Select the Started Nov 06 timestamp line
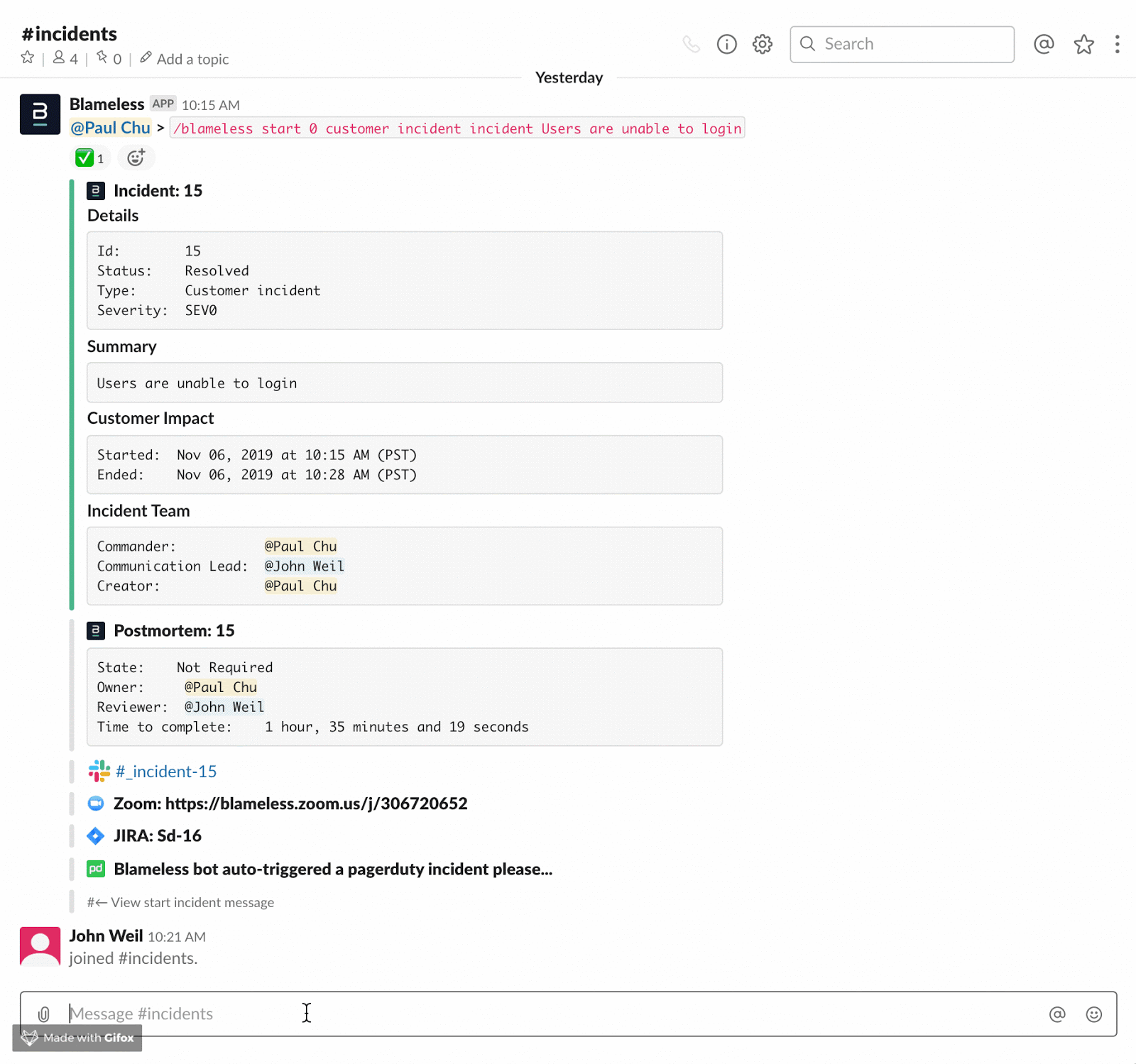Screen dimensions: 1136x1064 257,454
